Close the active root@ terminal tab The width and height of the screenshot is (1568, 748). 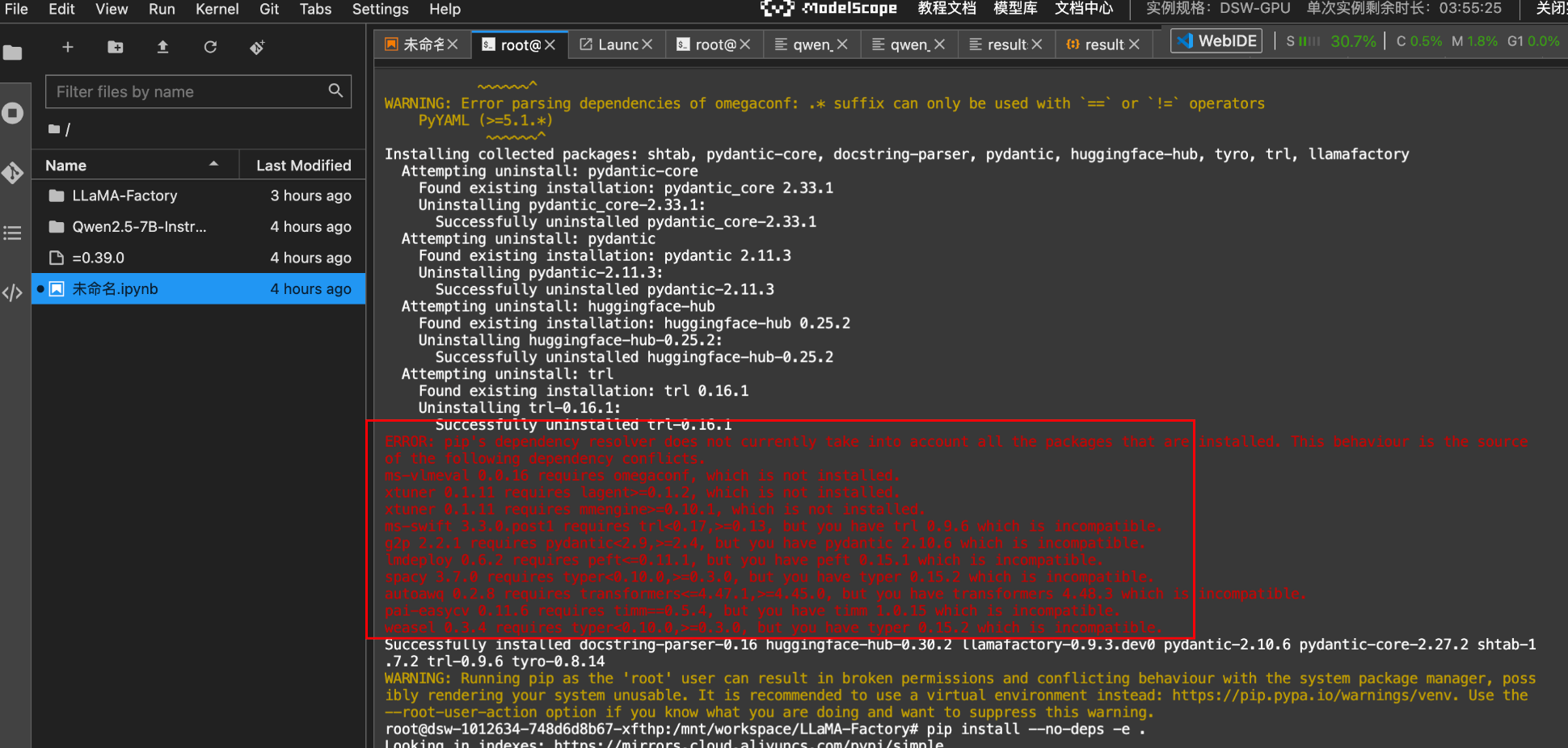(x=550, y=45)
